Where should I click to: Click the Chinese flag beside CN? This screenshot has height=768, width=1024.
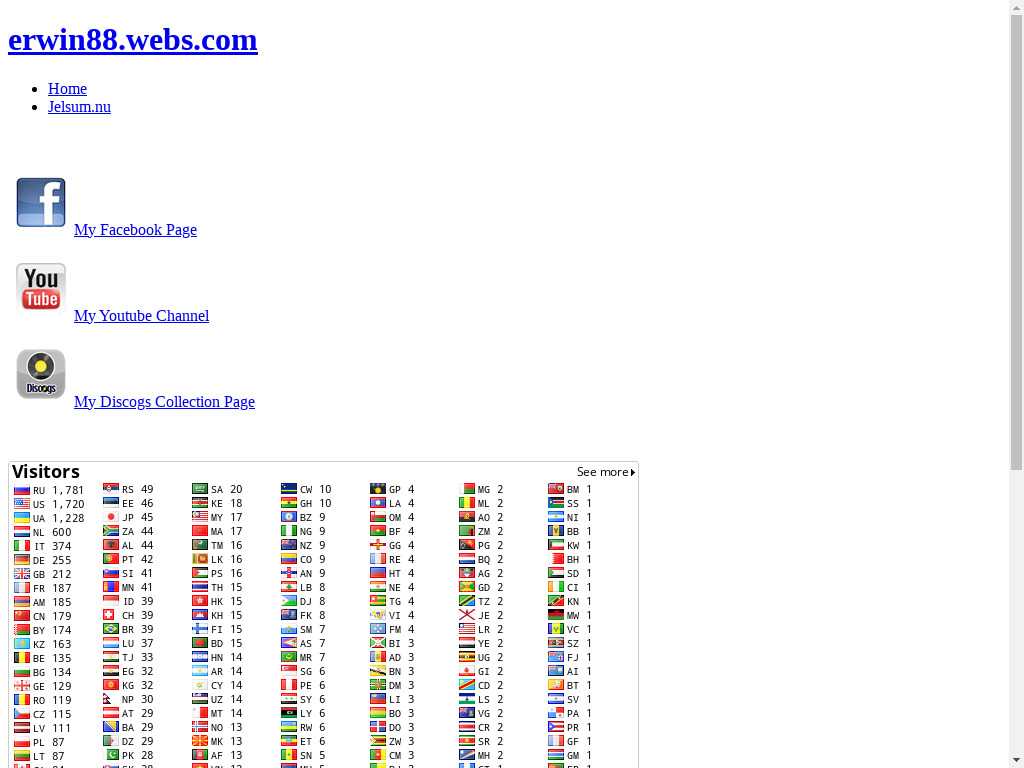(x=22, y=616)
